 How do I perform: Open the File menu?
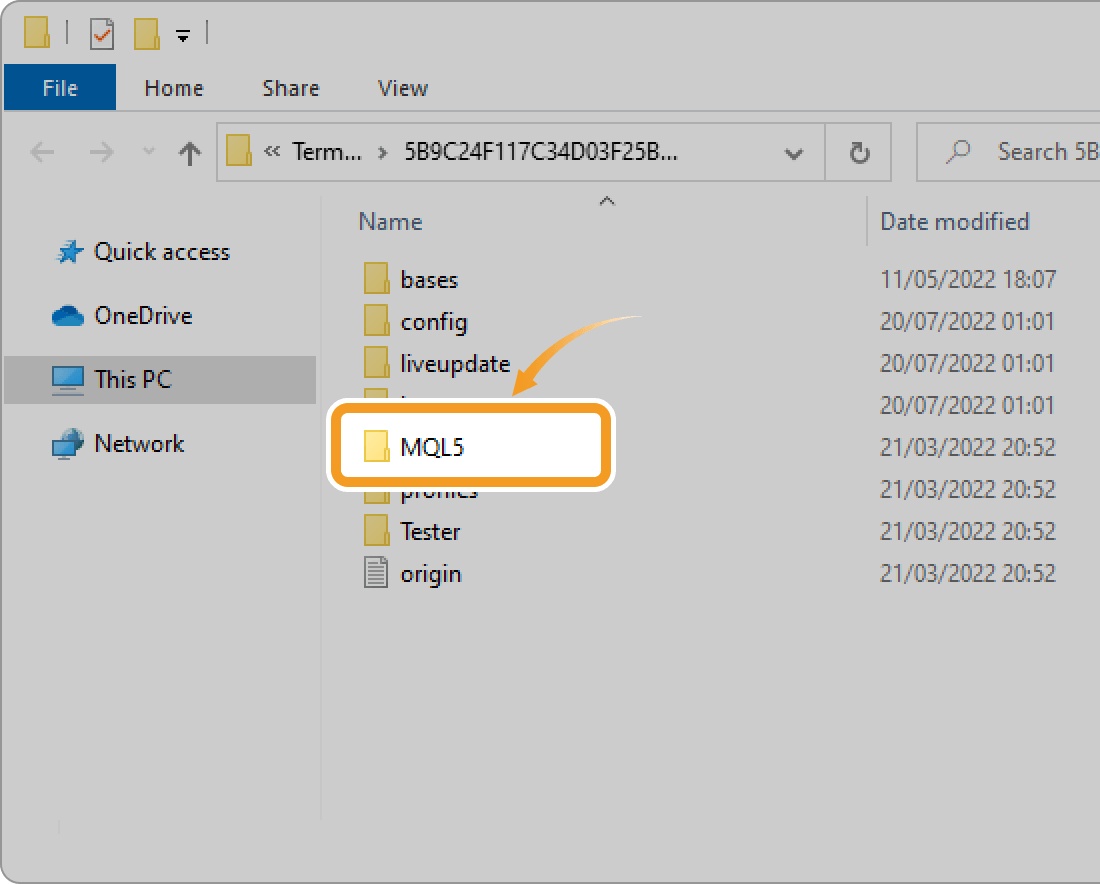tap(60, 88)
